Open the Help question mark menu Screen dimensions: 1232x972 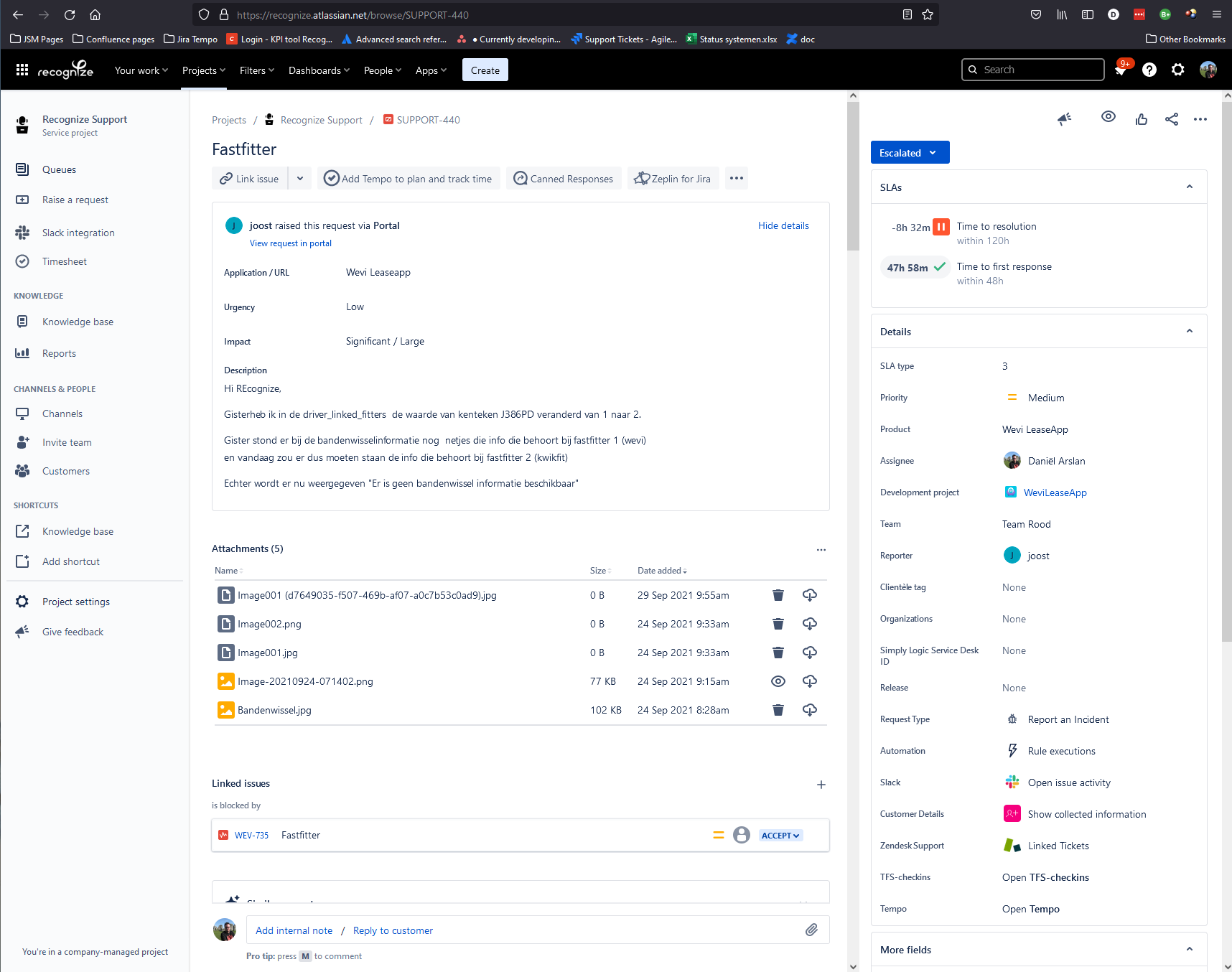(1149, 70)
